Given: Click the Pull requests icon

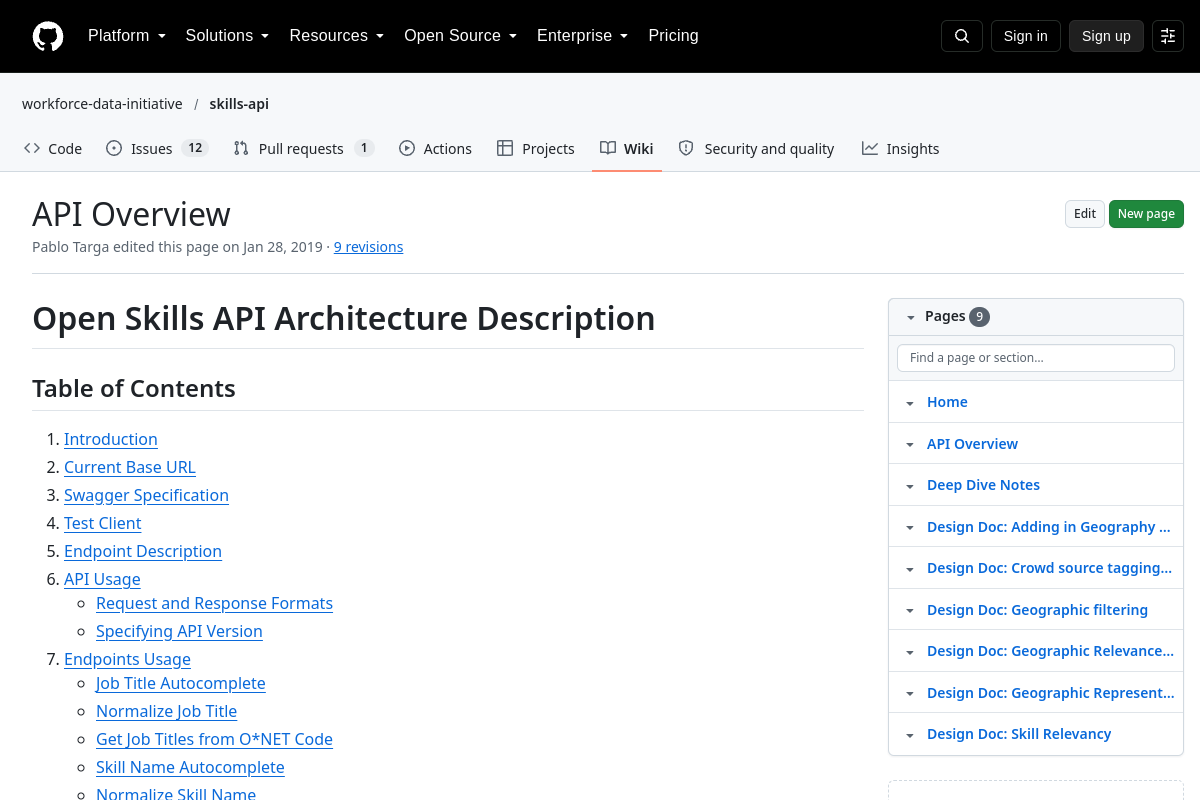Looking at the screenshot, I should (x=241, y=148).
